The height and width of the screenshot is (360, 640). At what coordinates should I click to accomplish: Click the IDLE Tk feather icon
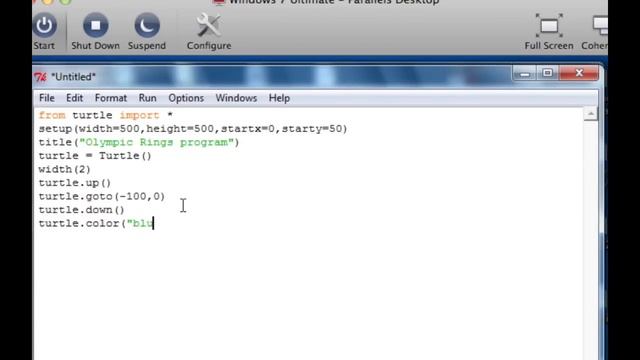pyautogui.click(x=40, y=77)
